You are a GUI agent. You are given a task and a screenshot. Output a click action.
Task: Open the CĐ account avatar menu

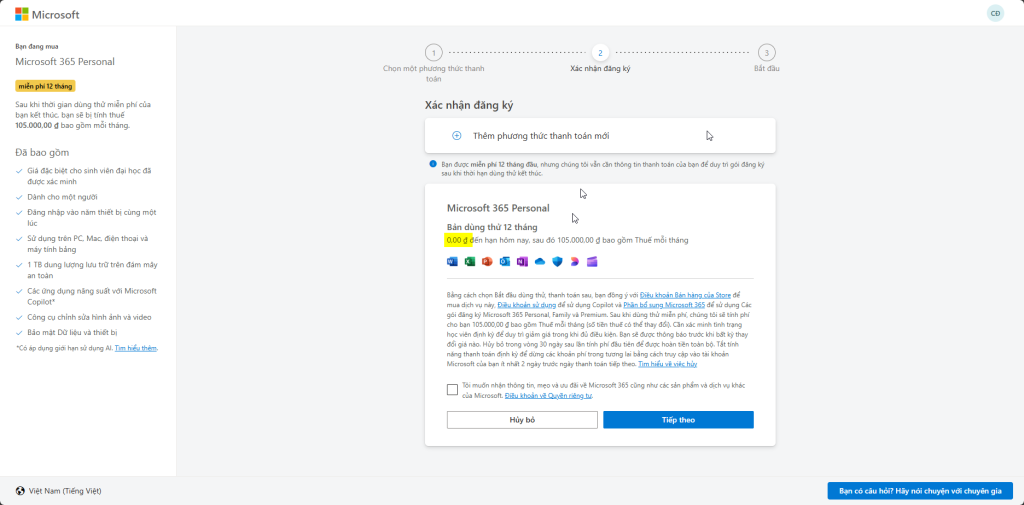point(994,13)
